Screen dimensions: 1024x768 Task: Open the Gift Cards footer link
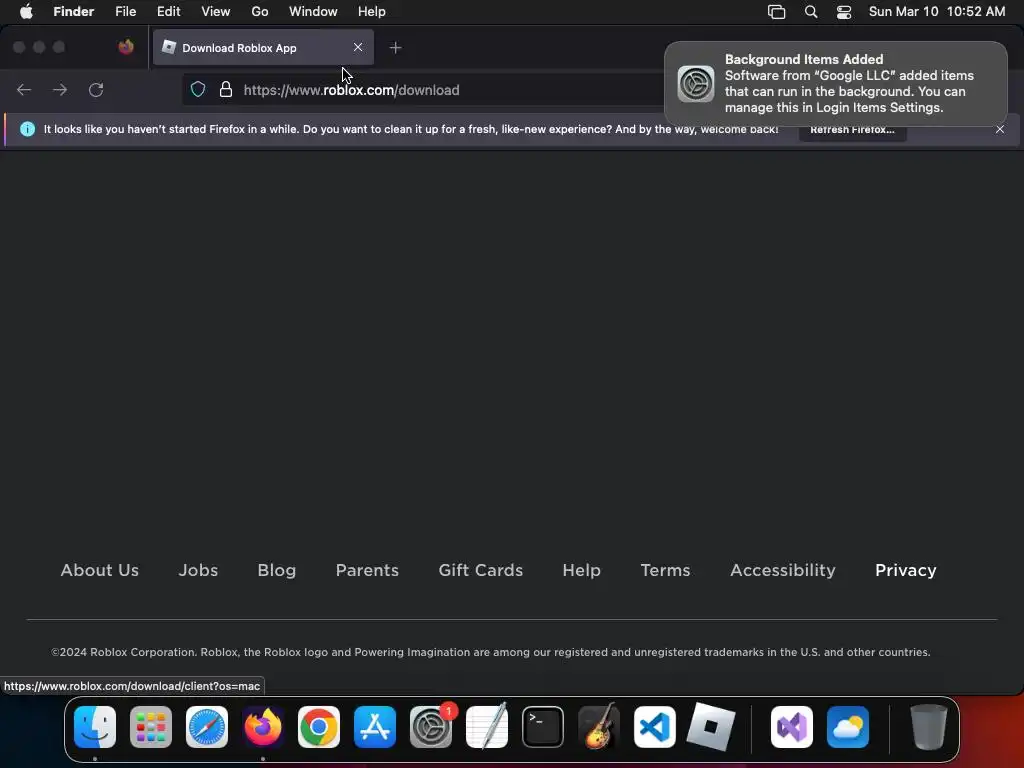tap(481, 570)
